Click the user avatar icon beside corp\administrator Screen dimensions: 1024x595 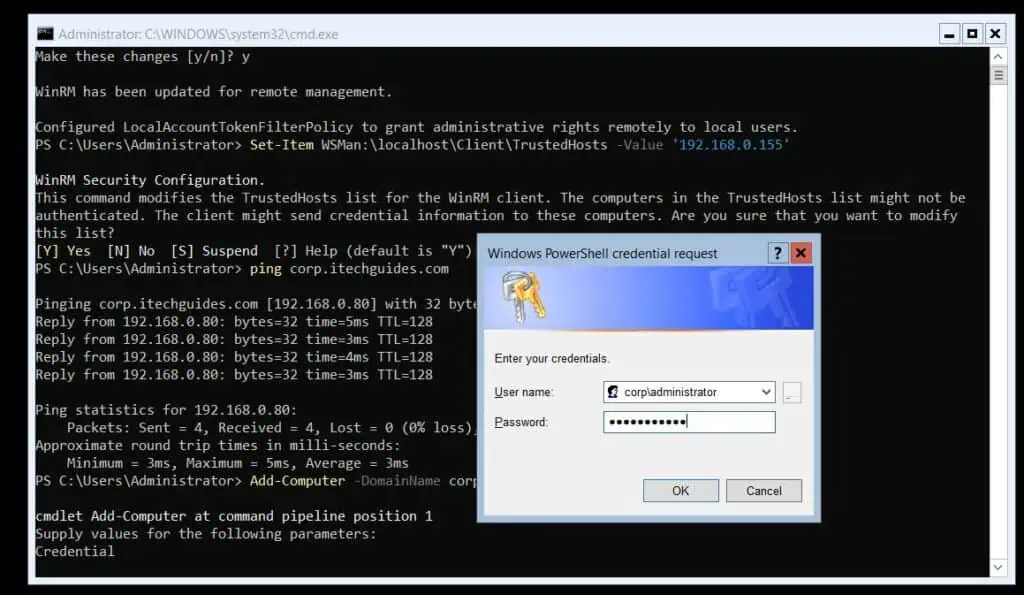point(612,392)
